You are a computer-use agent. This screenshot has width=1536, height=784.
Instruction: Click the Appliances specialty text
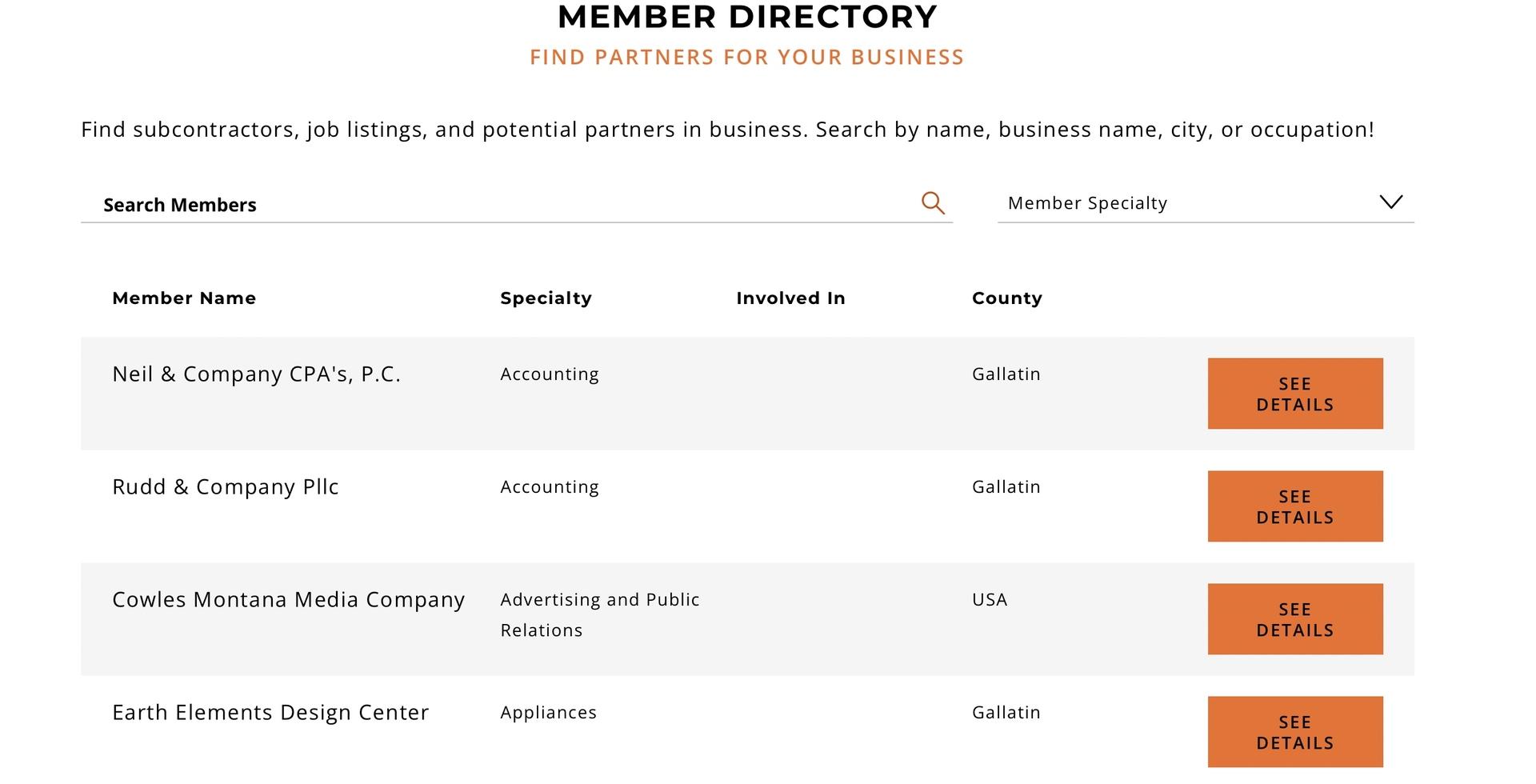point(548,713)
